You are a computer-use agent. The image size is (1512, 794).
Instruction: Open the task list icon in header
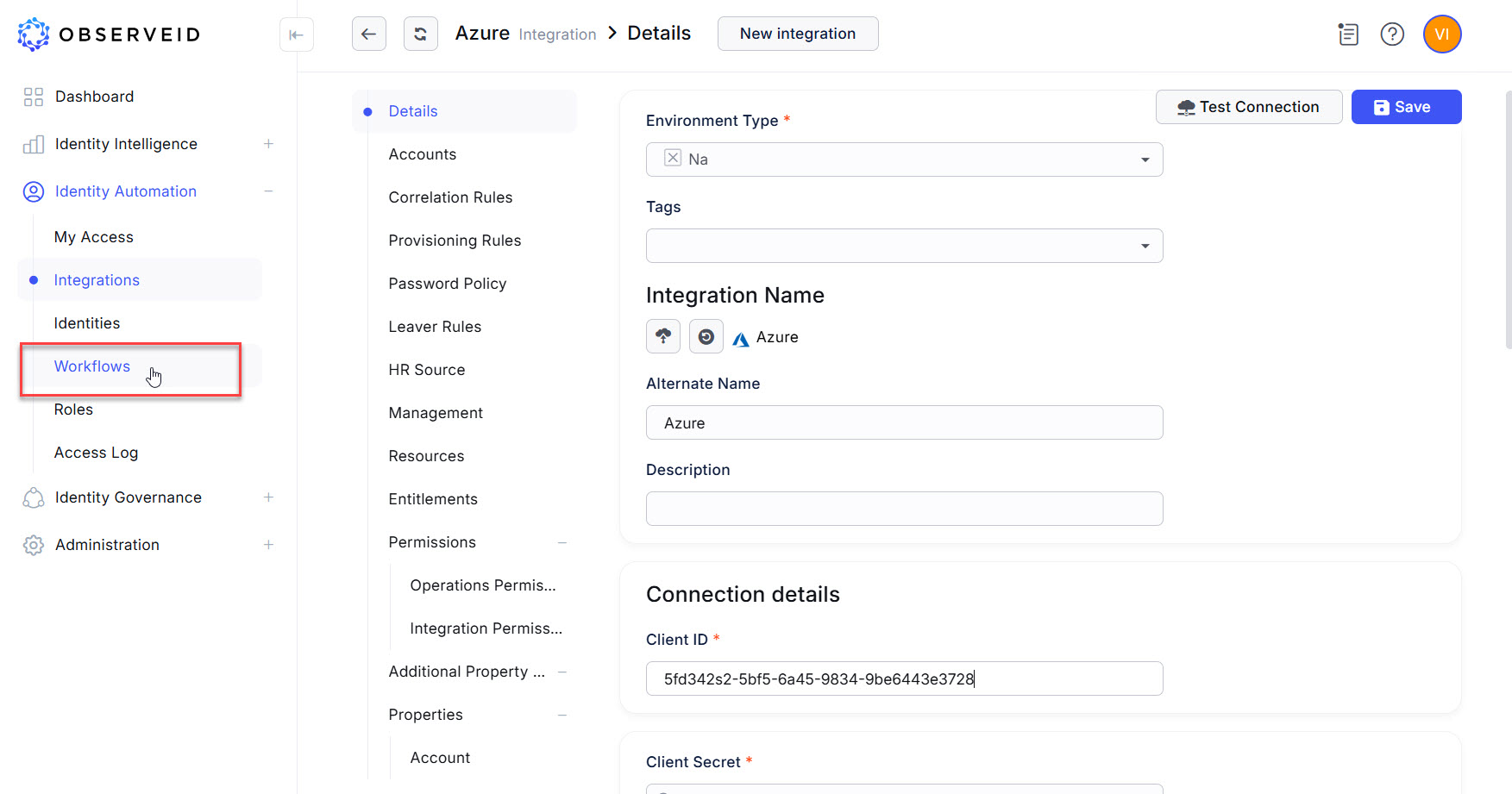pos(1347,34)
